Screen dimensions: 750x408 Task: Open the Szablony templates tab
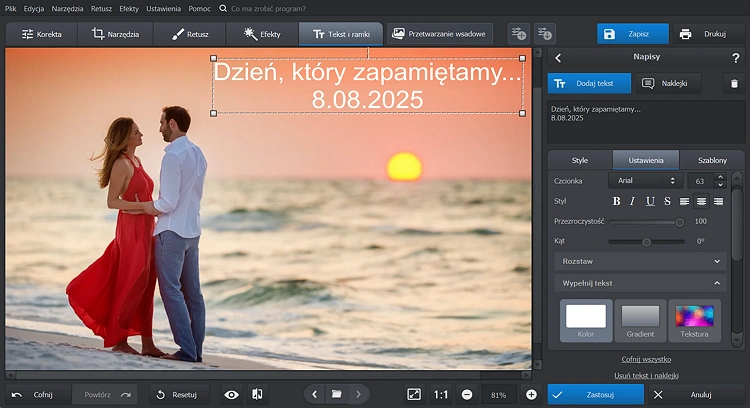[712, 160]
